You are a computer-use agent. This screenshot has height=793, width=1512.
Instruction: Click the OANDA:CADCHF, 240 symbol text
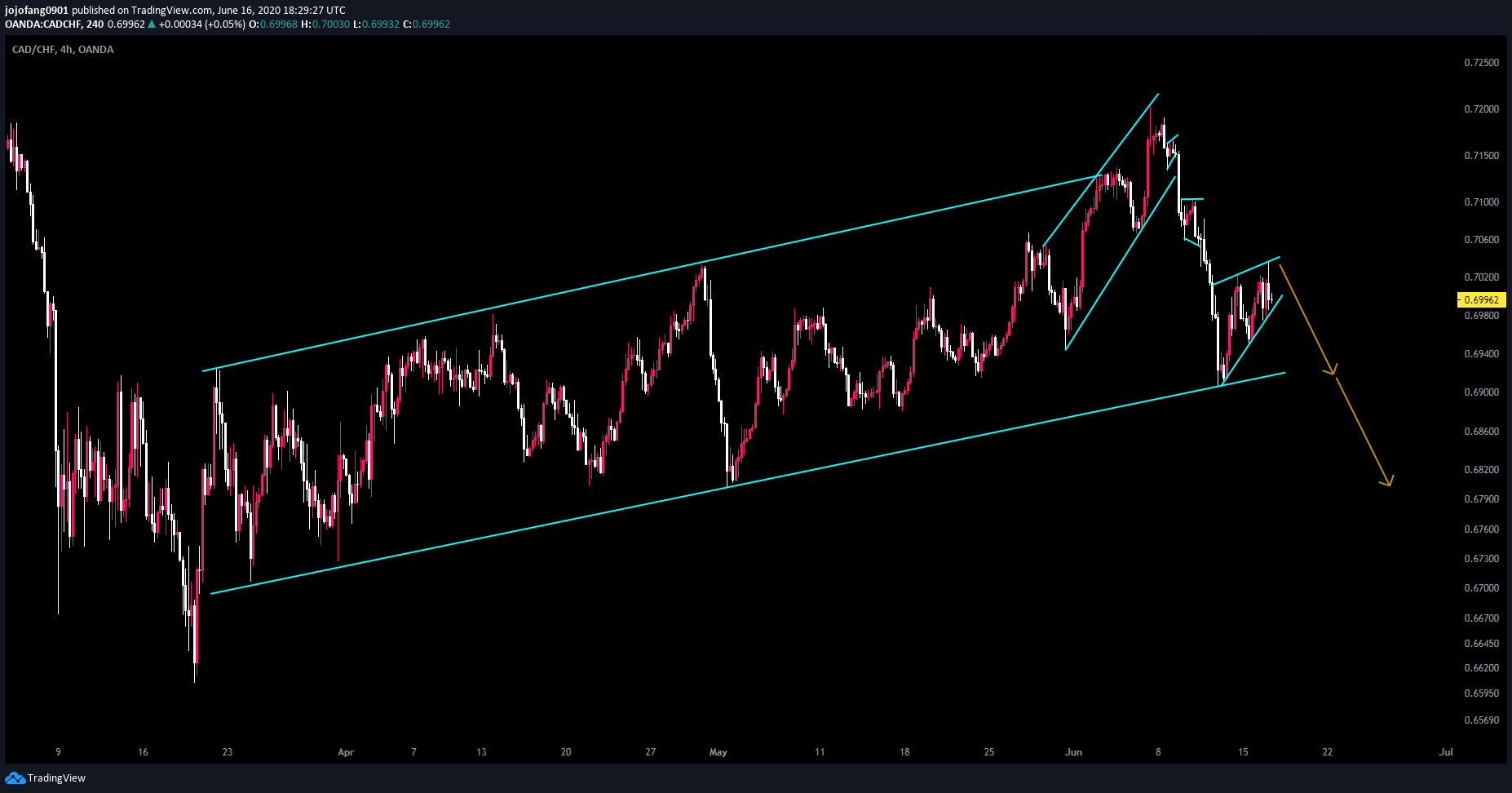tap(55, 24)
